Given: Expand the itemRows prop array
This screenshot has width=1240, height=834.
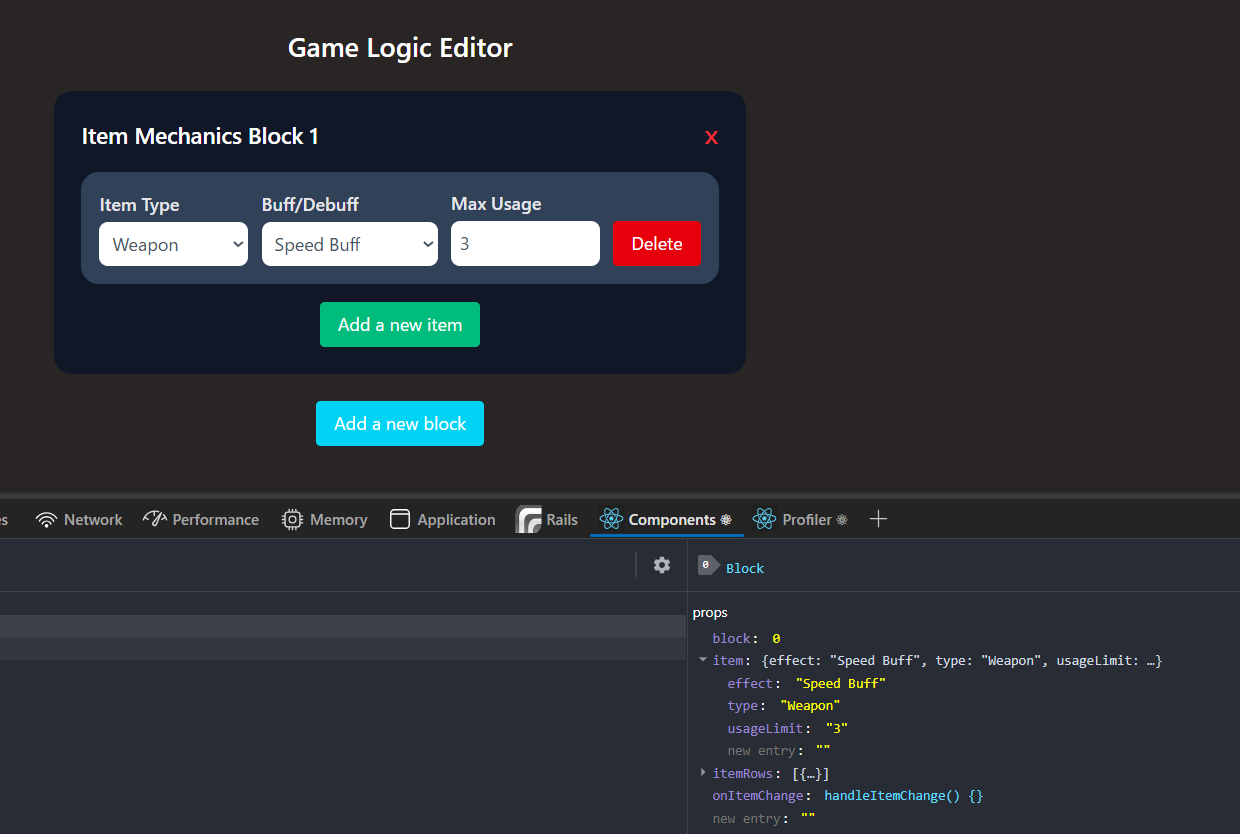Looking at the screenshot, I should coord(703,773).
